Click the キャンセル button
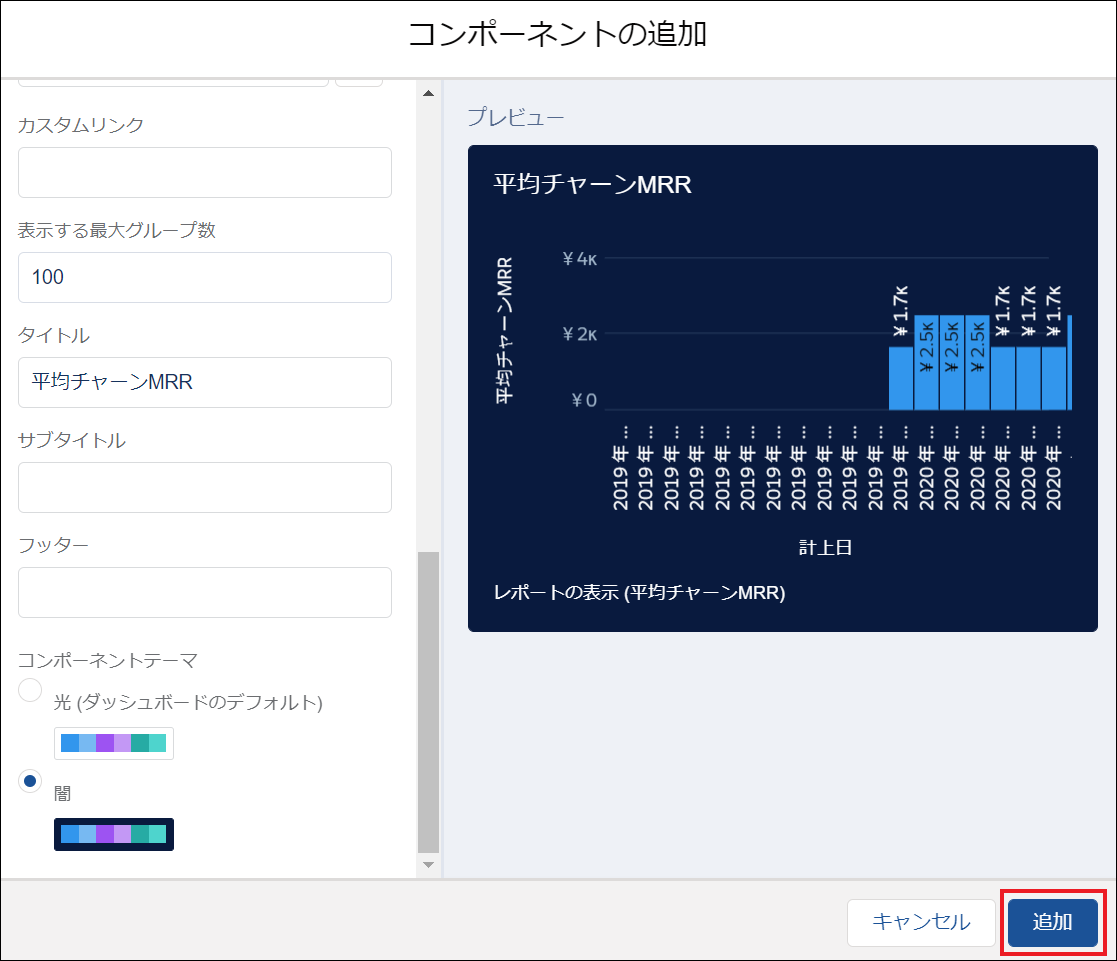 click(x=921, y=923)
